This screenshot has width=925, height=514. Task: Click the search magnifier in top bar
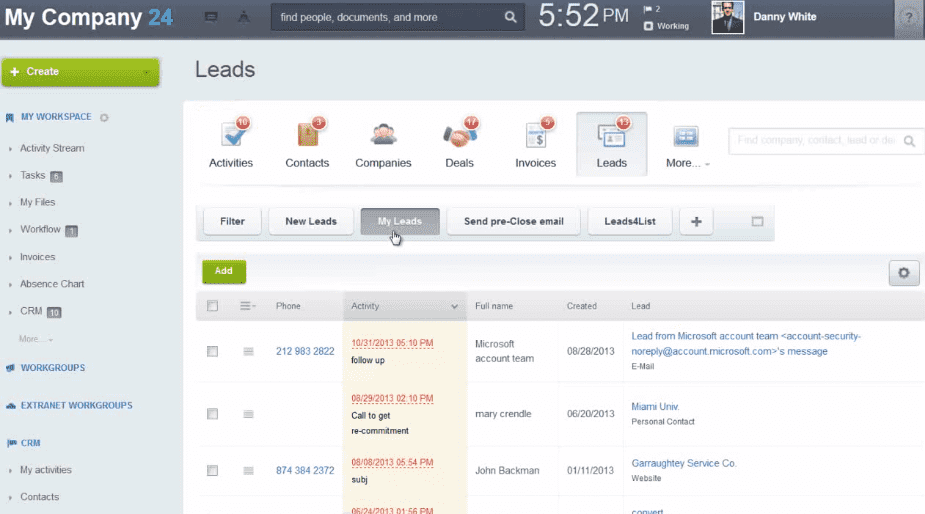click(510, 17)
